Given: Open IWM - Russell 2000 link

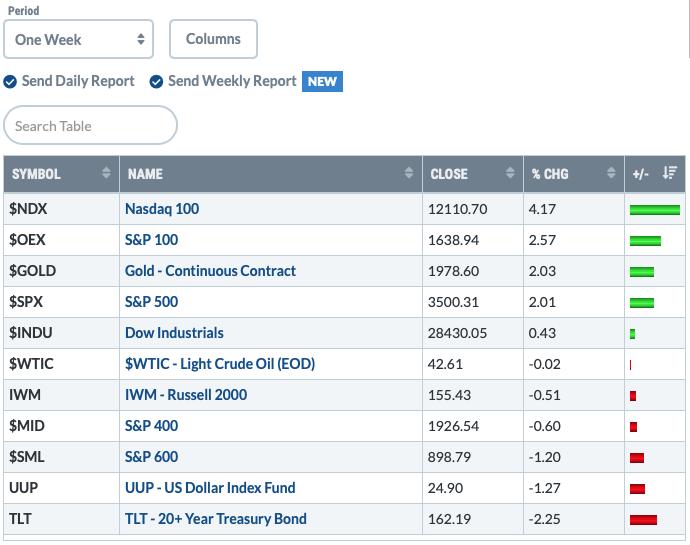Looking at the screenshot, I should [x=186, y=395].
